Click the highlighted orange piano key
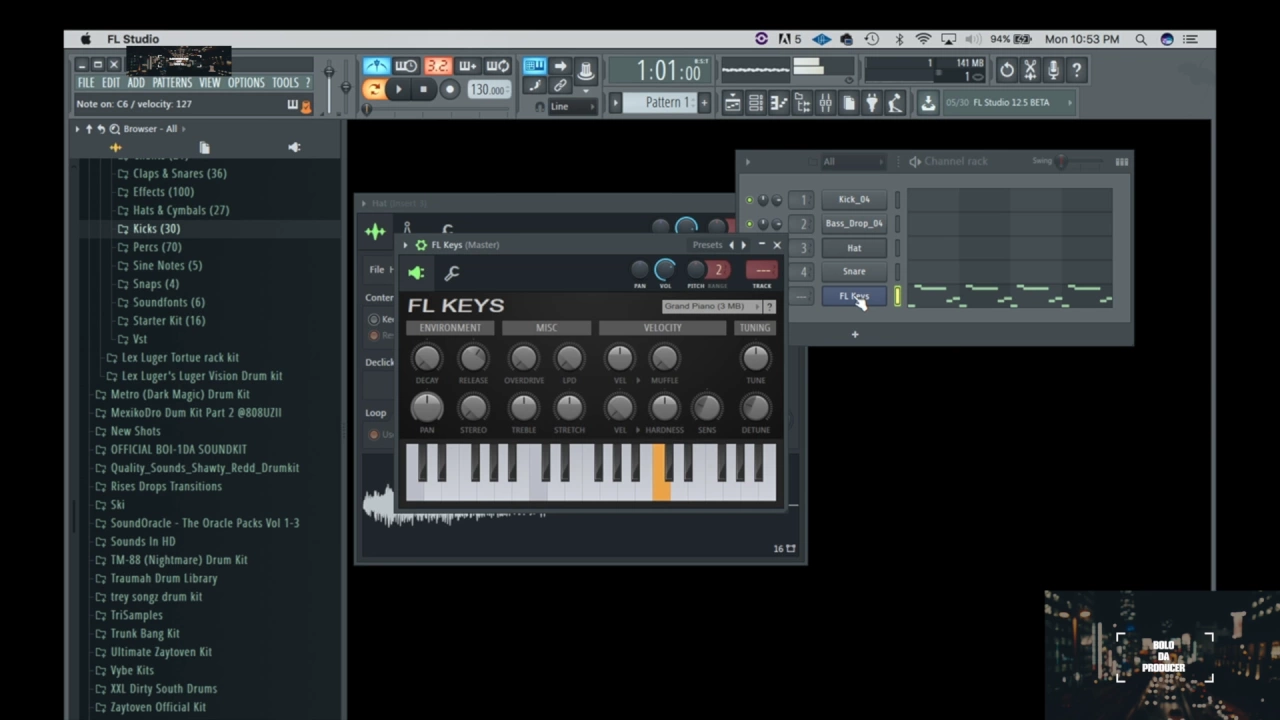 [661, 472]
